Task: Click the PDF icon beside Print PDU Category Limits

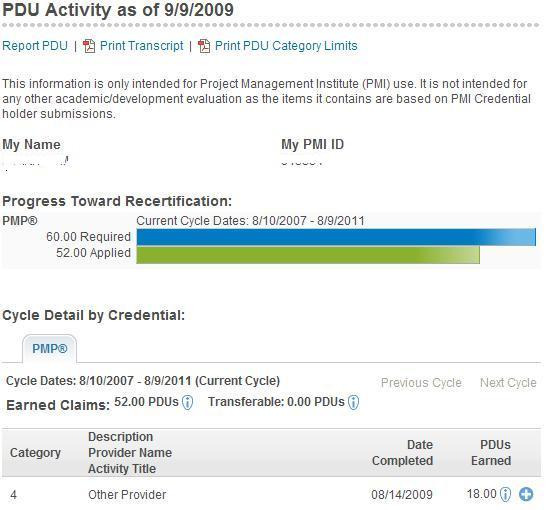Action: coord(204,46)
